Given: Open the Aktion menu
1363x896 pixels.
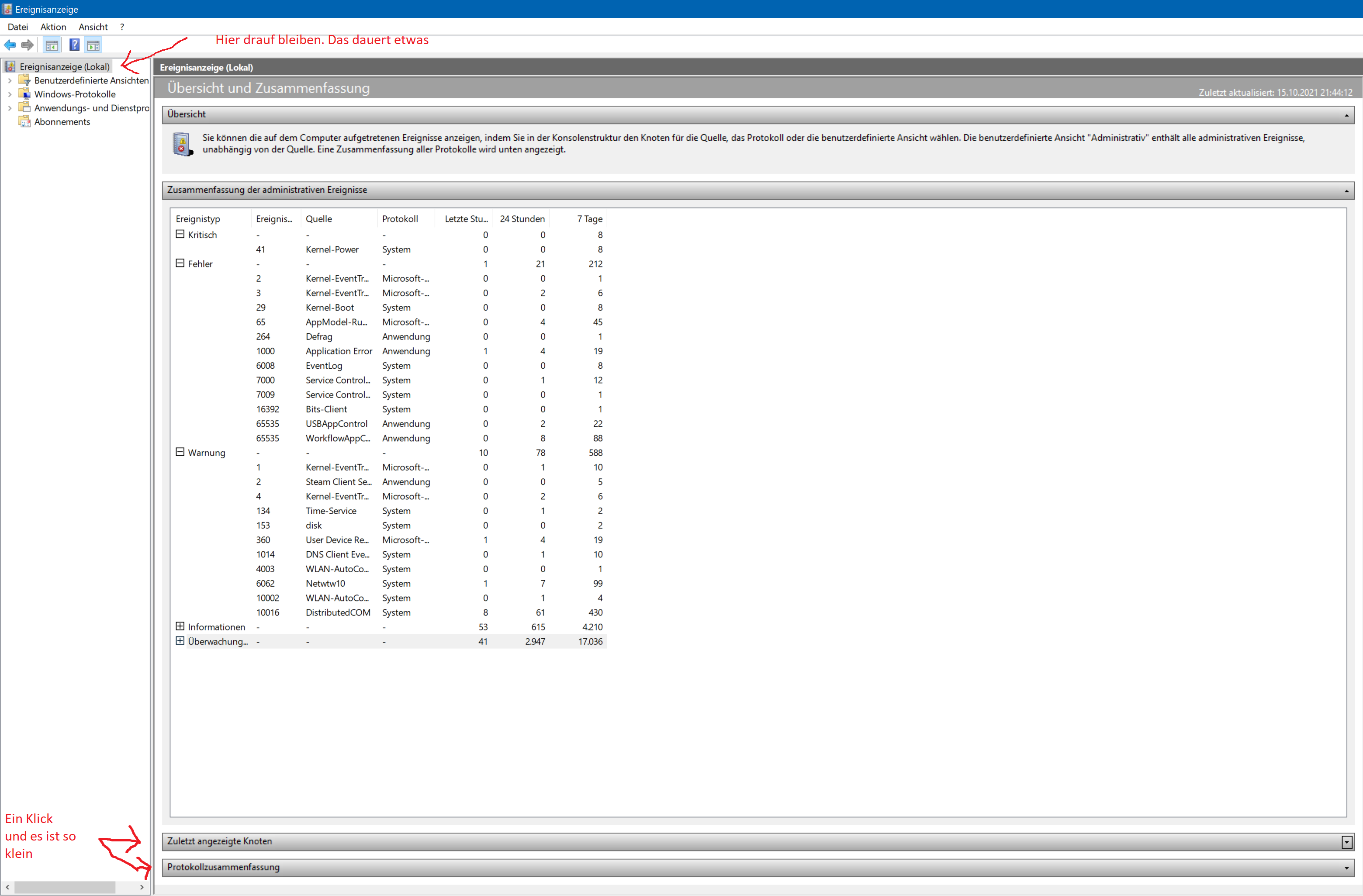Looking at the screenshot, I should coord(53,27).
